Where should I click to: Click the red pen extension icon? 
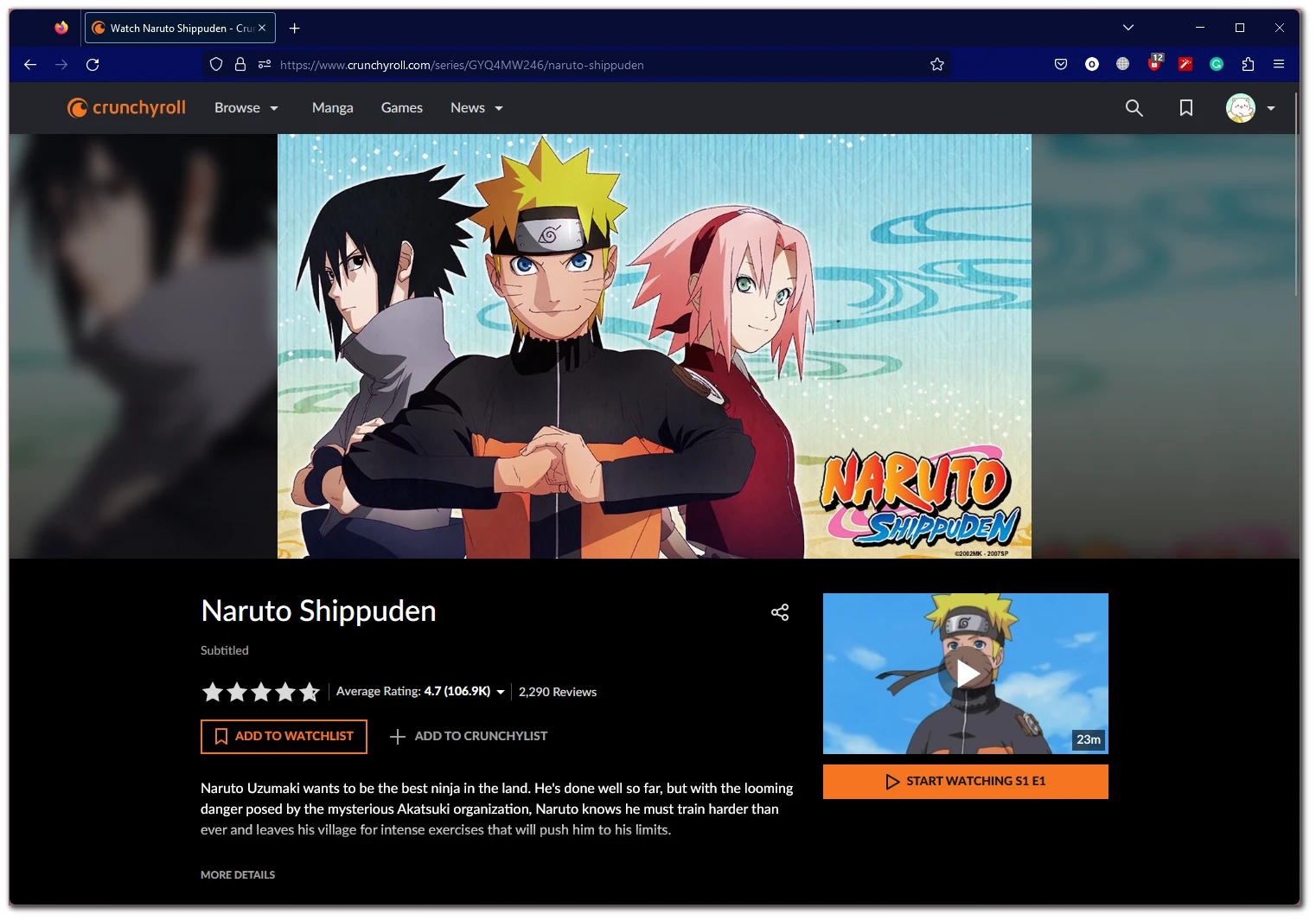[x=1185, y=64]
